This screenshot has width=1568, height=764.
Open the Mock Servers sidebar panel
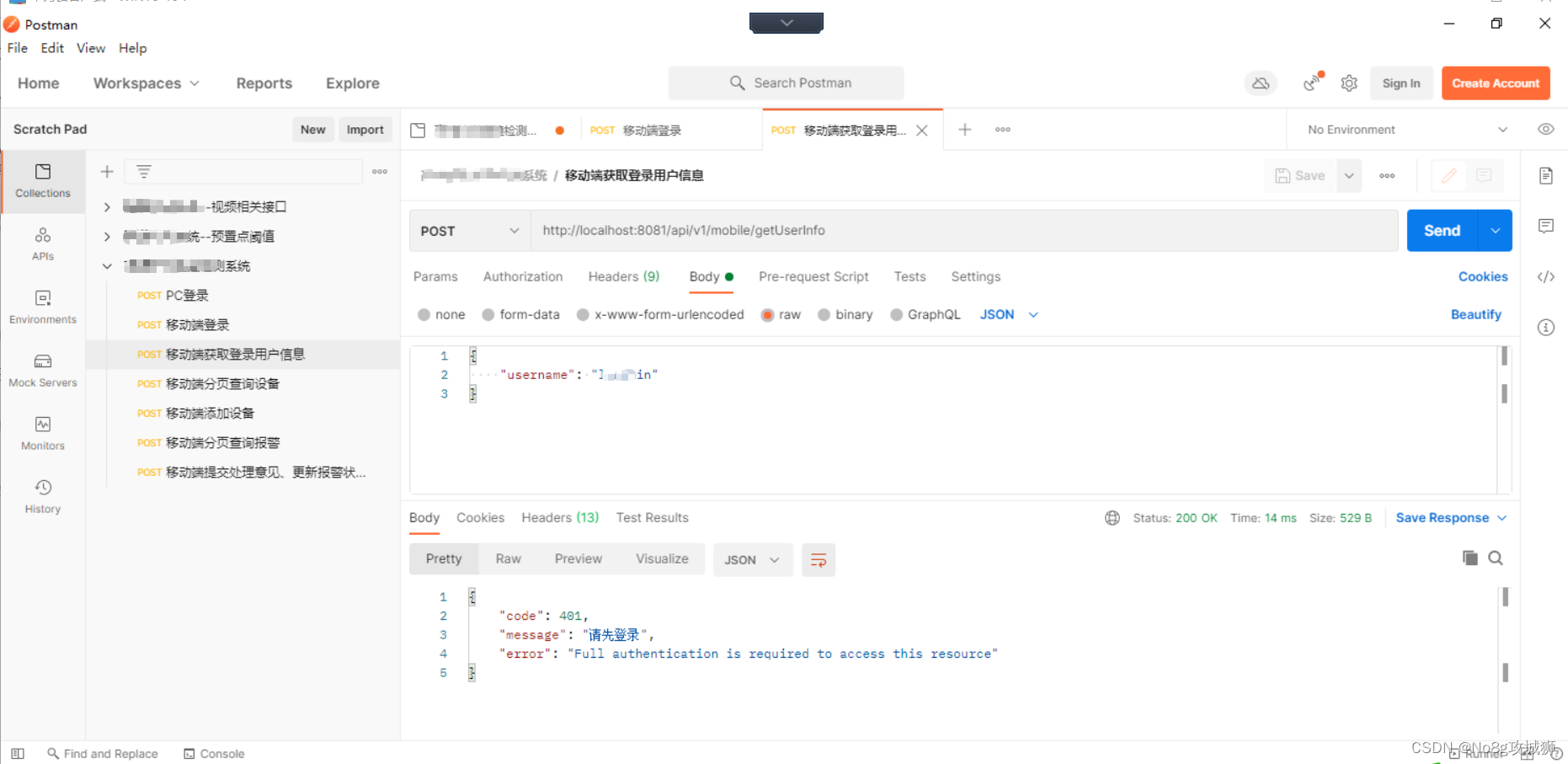(x=43, y=371)
